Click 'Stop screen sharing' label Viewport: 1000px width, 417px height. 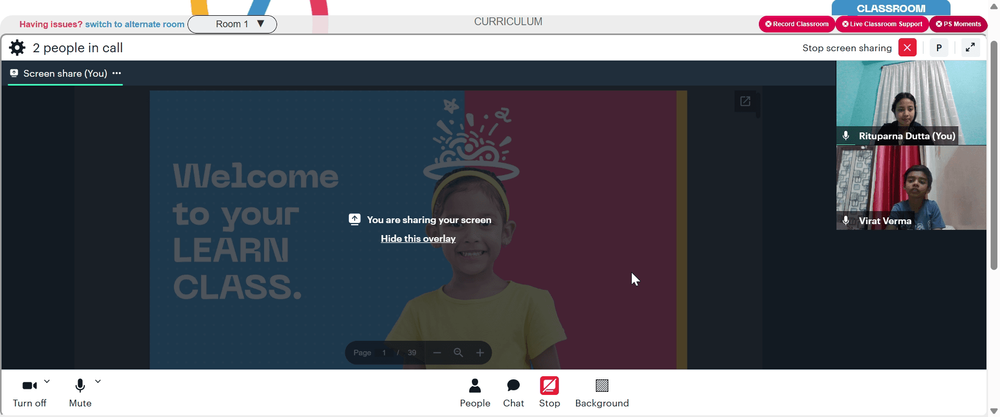847,48
